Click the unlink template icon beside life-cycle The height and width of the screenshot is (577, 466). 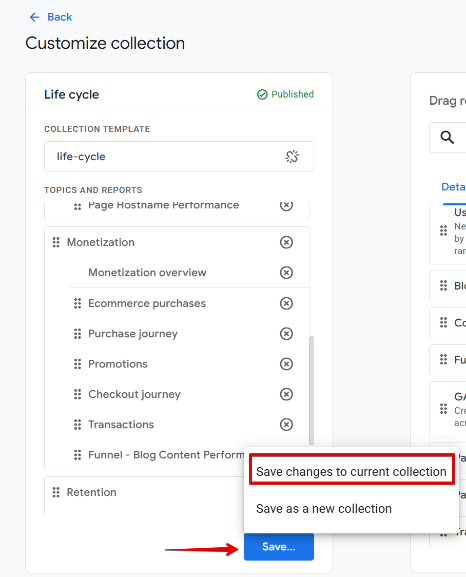[292, 156]
